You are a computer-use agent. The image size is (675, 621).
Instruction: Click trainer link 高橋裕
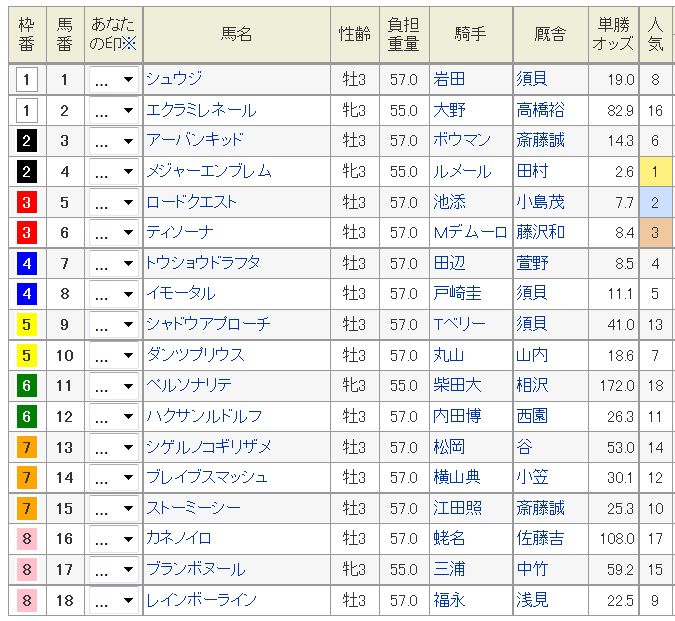pos(540,110)
